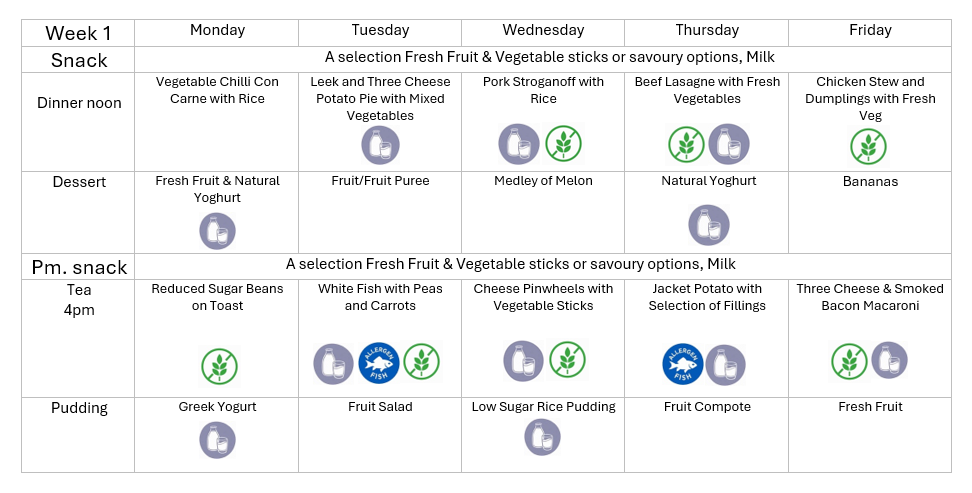
Task: Click the wheat icon under Pork Stroganoff with Rice
Action: [x=563, y=143]
